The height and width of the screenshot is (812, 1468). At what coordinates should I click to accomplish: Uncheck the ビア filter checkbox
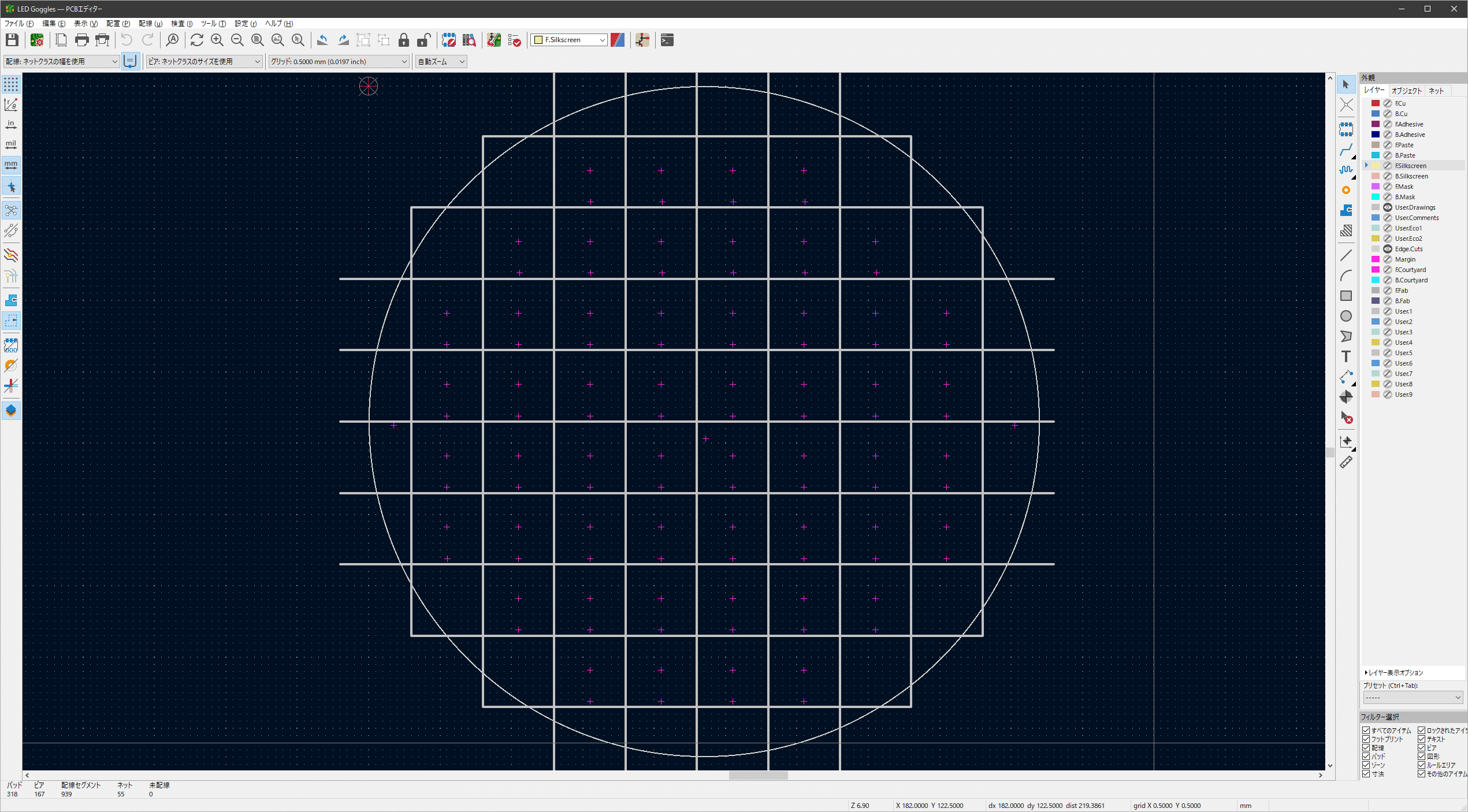[1422, 748]
